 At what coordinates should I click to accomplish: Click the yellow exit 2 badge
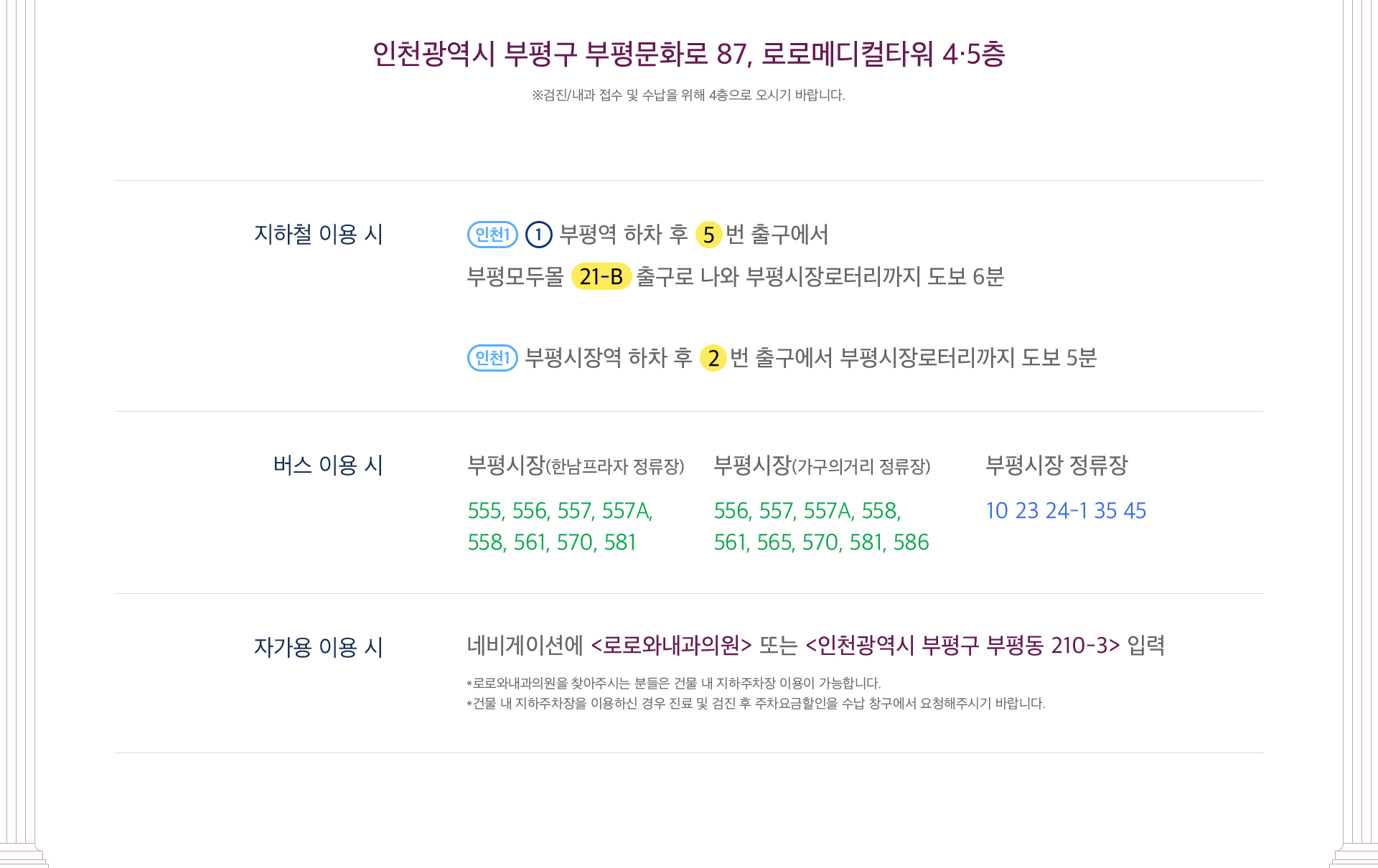(713, 358)
